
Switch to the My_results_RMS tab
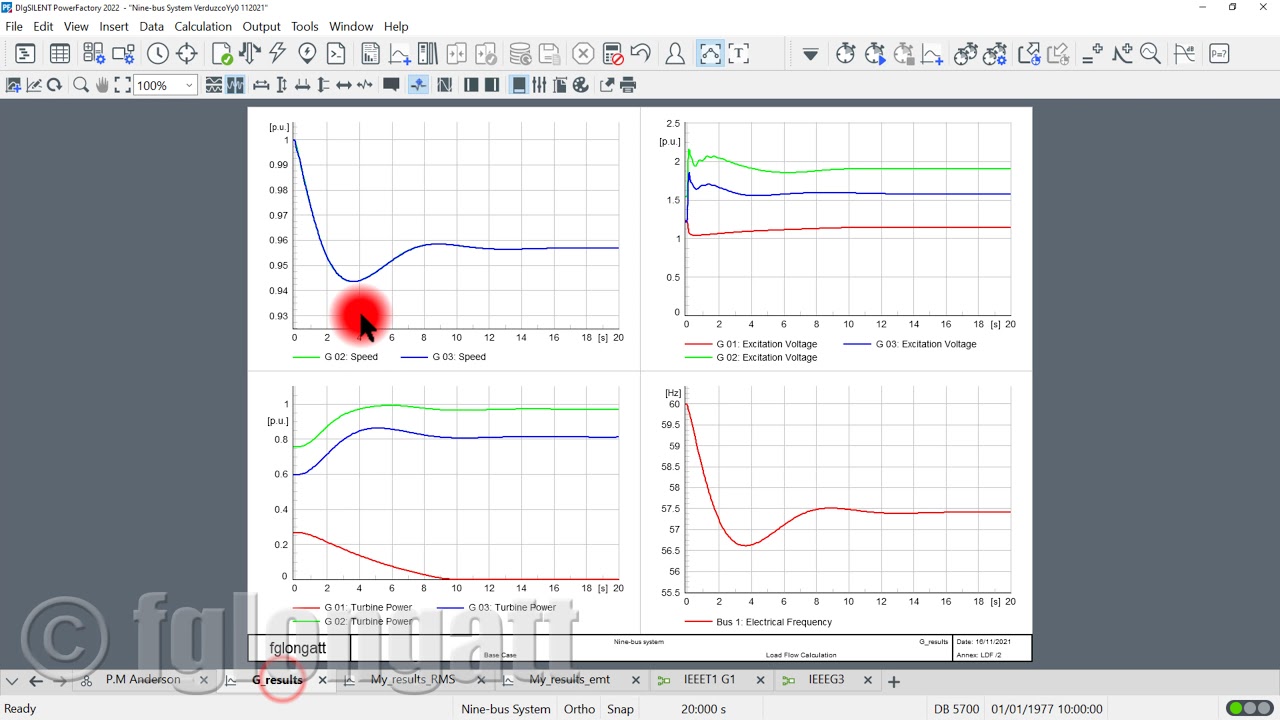click(x=413, y=680)
